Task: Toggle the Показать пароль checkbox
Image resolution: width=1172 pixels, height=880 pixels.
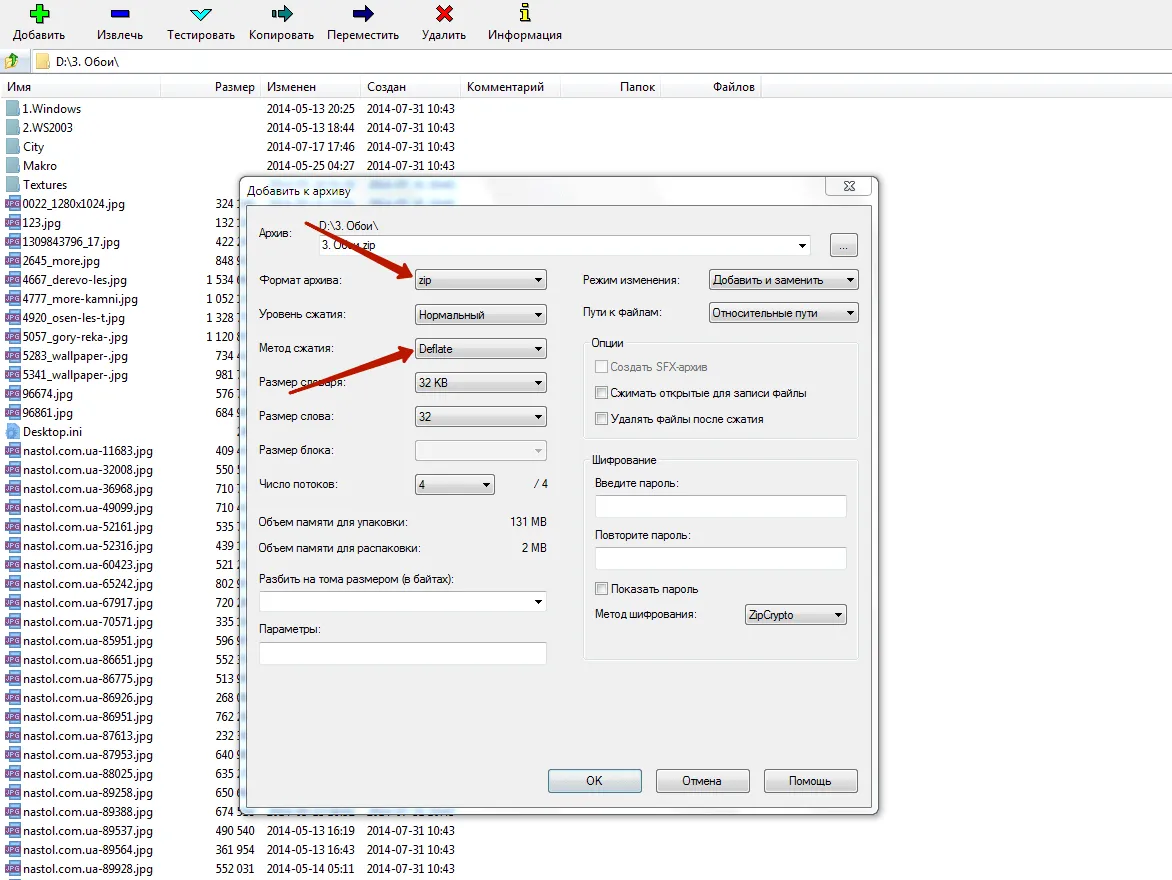Action: click(601, 589)
